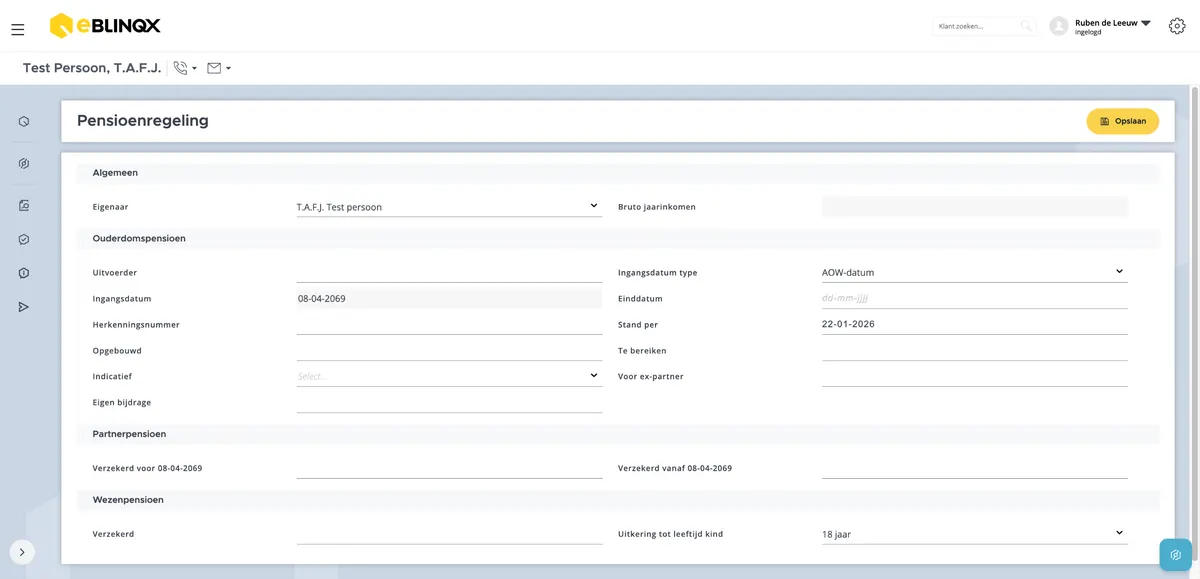Open the Uitkering tot leeftijd kind dropdown
This screenshot has width=1200, height=579.
point(975,534)
